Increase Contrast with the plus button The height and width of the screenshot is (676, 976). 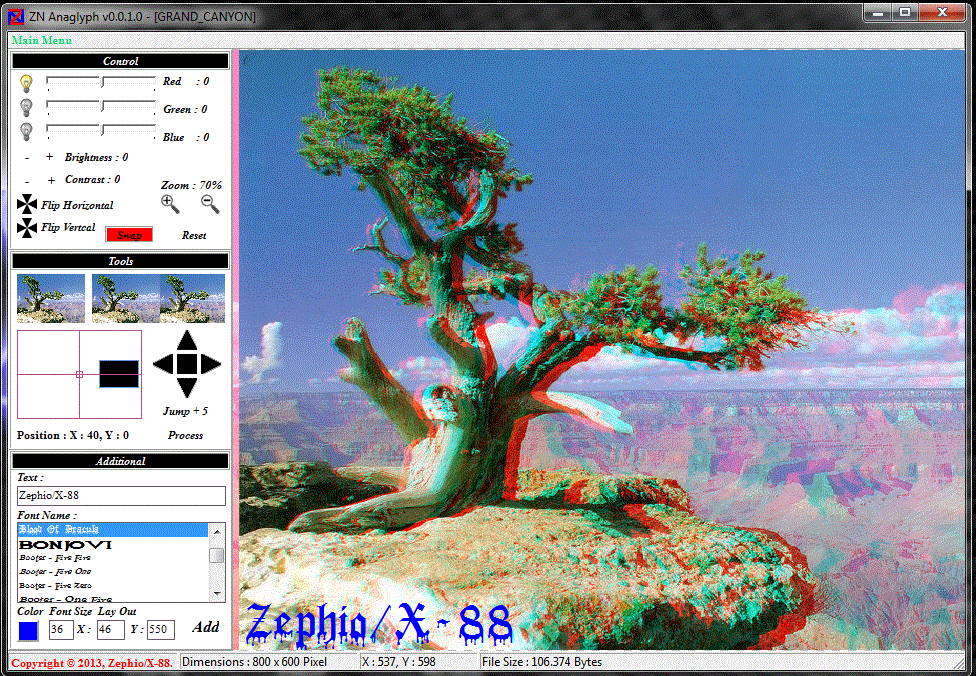coord(51,180)
